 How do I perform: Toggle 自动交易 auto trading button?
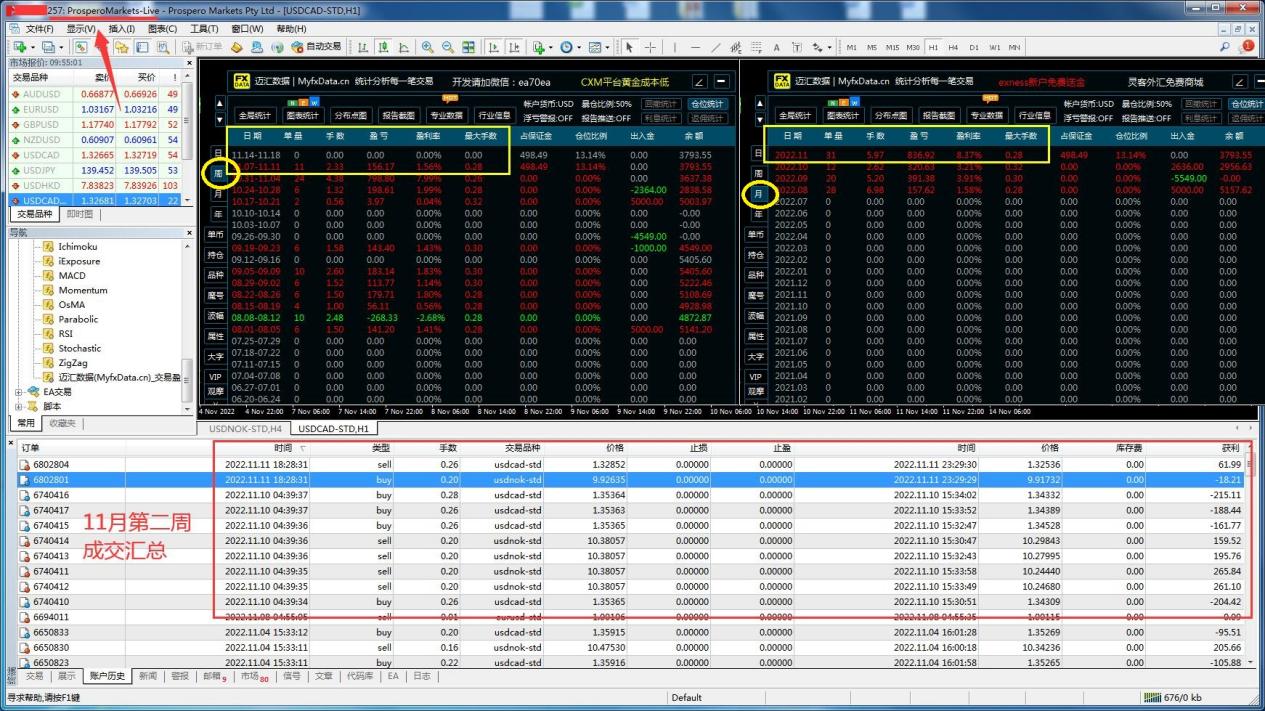[x=315, y=47]
